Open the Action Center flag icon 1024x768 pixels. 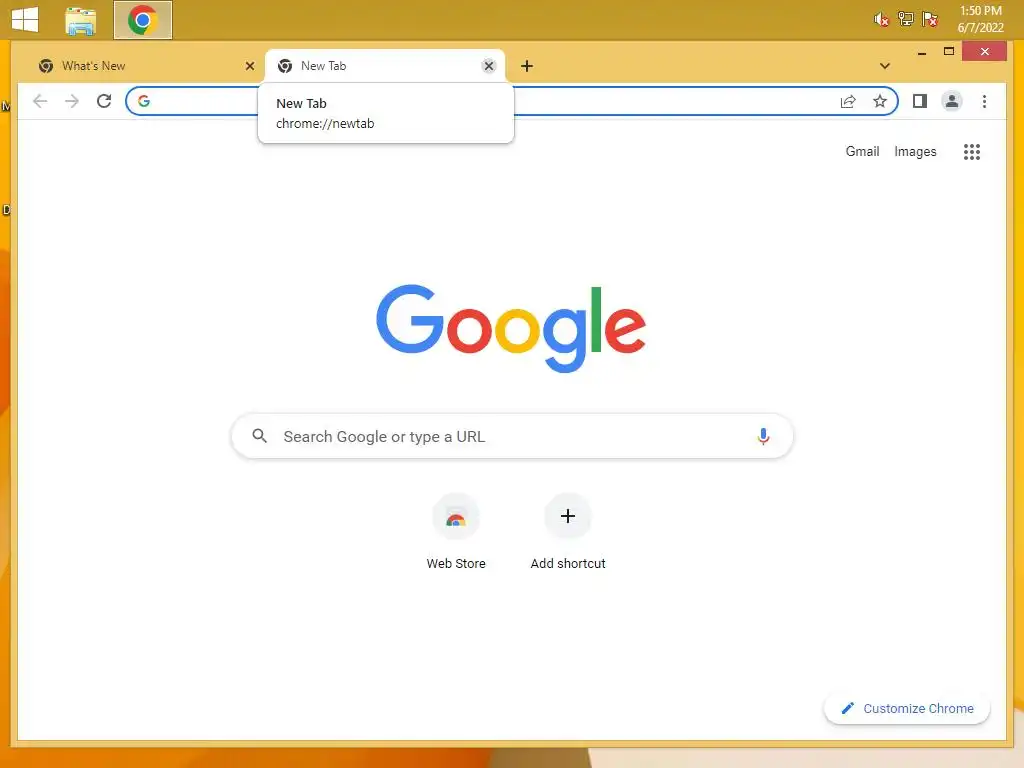point(930,19)
